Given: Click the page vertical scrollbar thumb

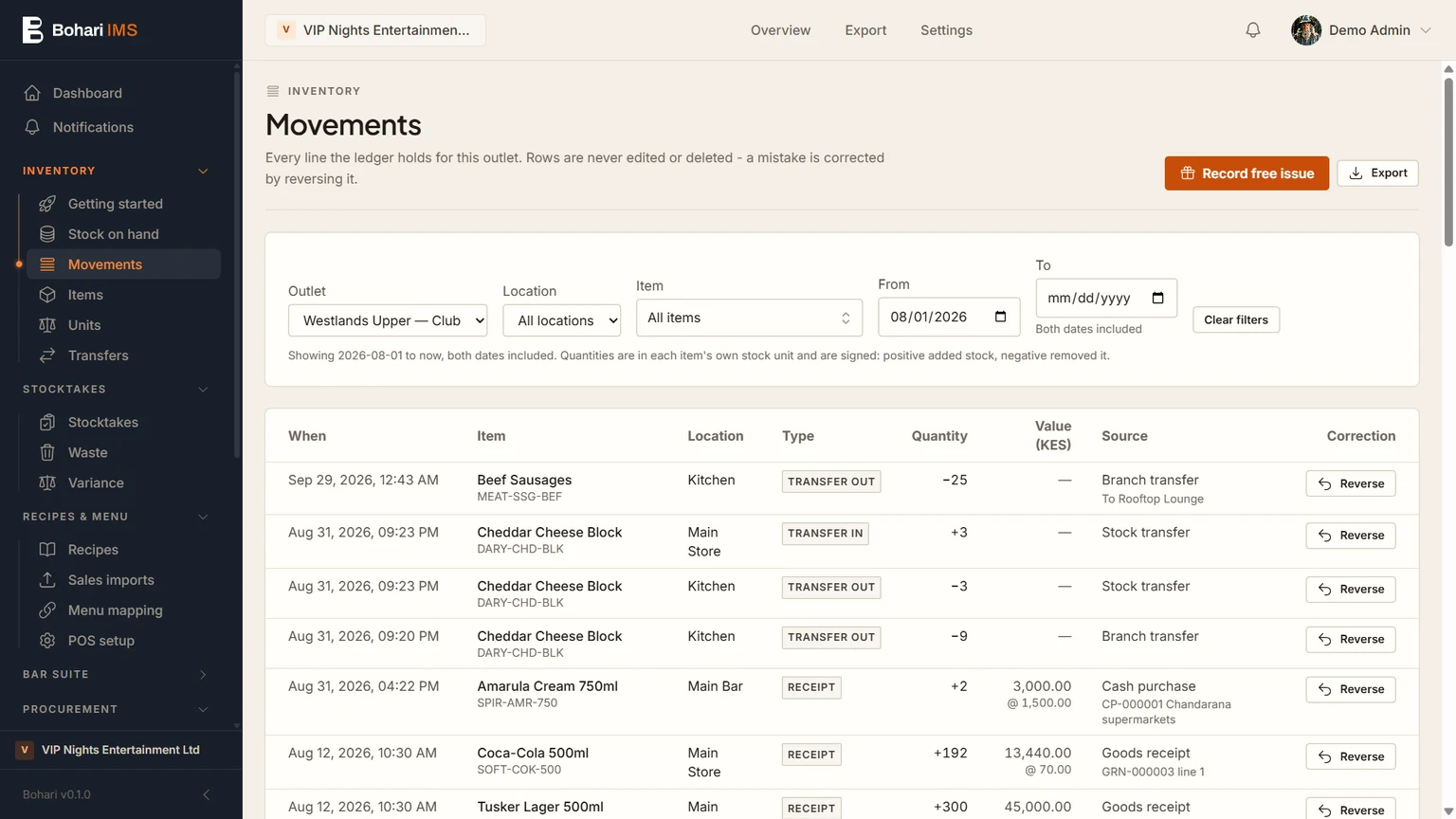Looking at the screenshot, I should [x=1448, y=161].
